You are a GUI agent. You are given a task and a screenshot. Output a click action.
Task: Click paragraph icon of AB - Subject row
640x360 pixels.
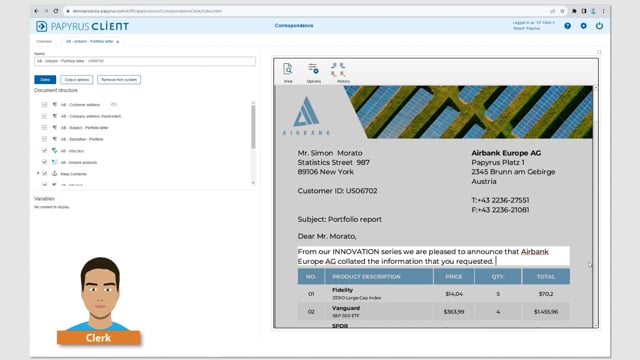click(54, 127)
